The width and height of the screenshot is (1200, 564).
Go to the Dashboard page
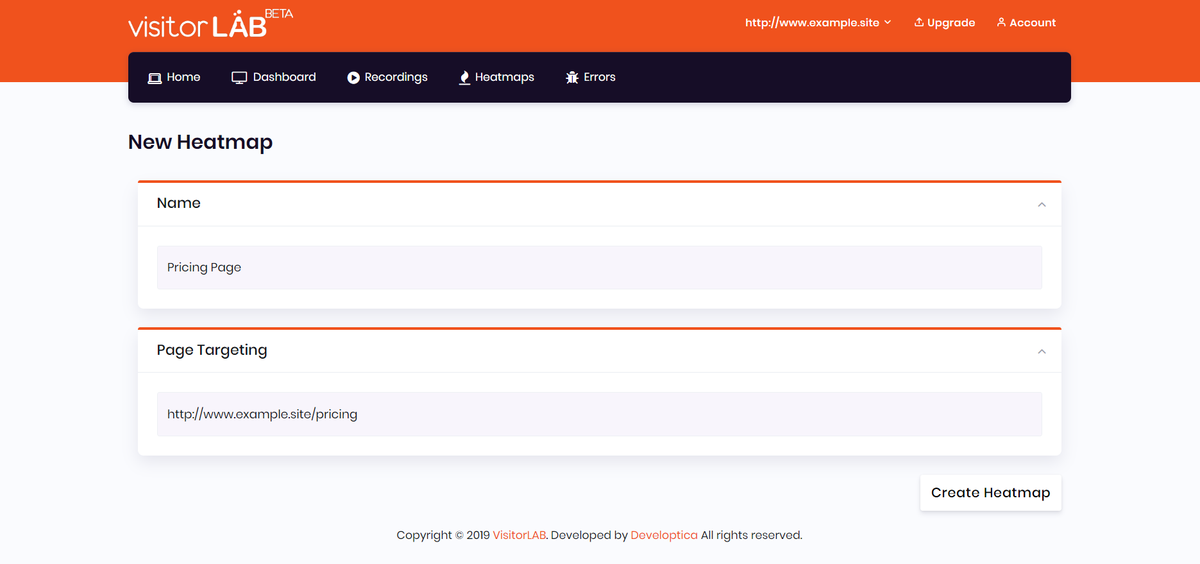pos(274,77)
